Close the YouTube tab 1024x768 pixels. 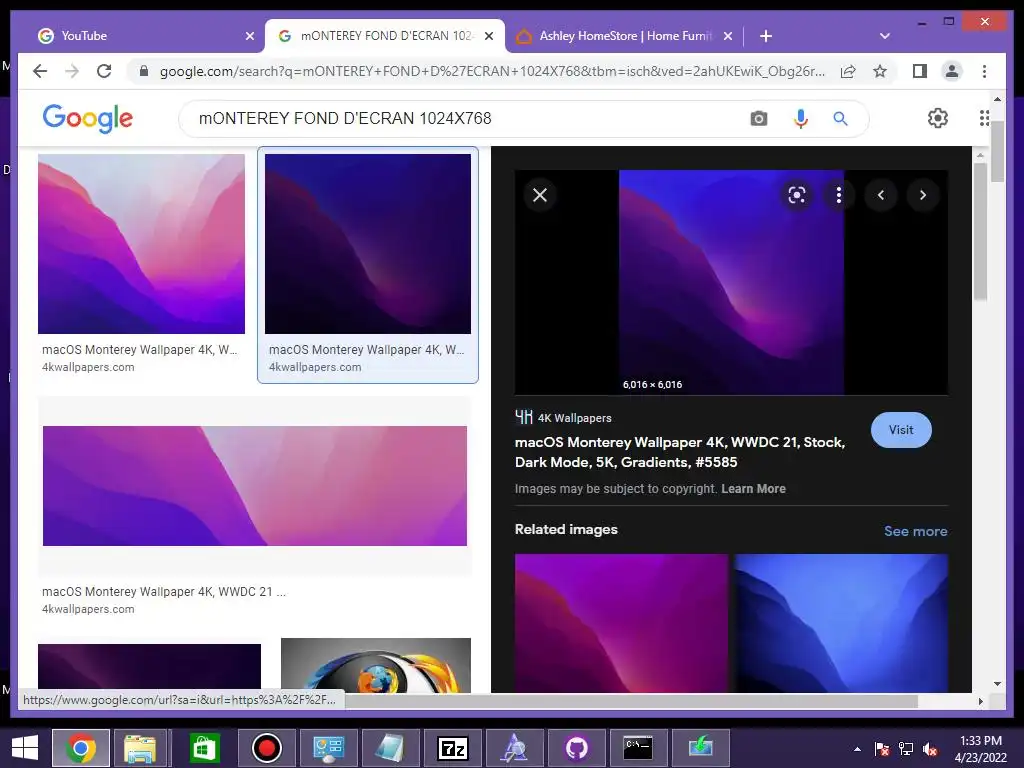click(249, 36)
